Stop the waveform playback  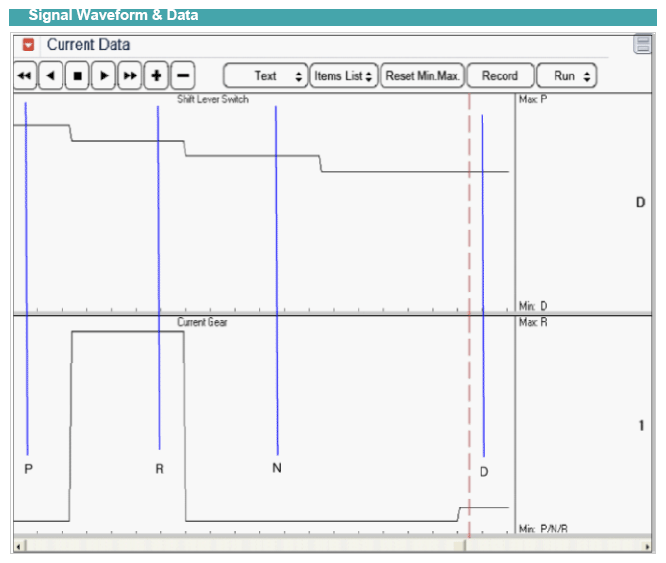click(77, 76)
